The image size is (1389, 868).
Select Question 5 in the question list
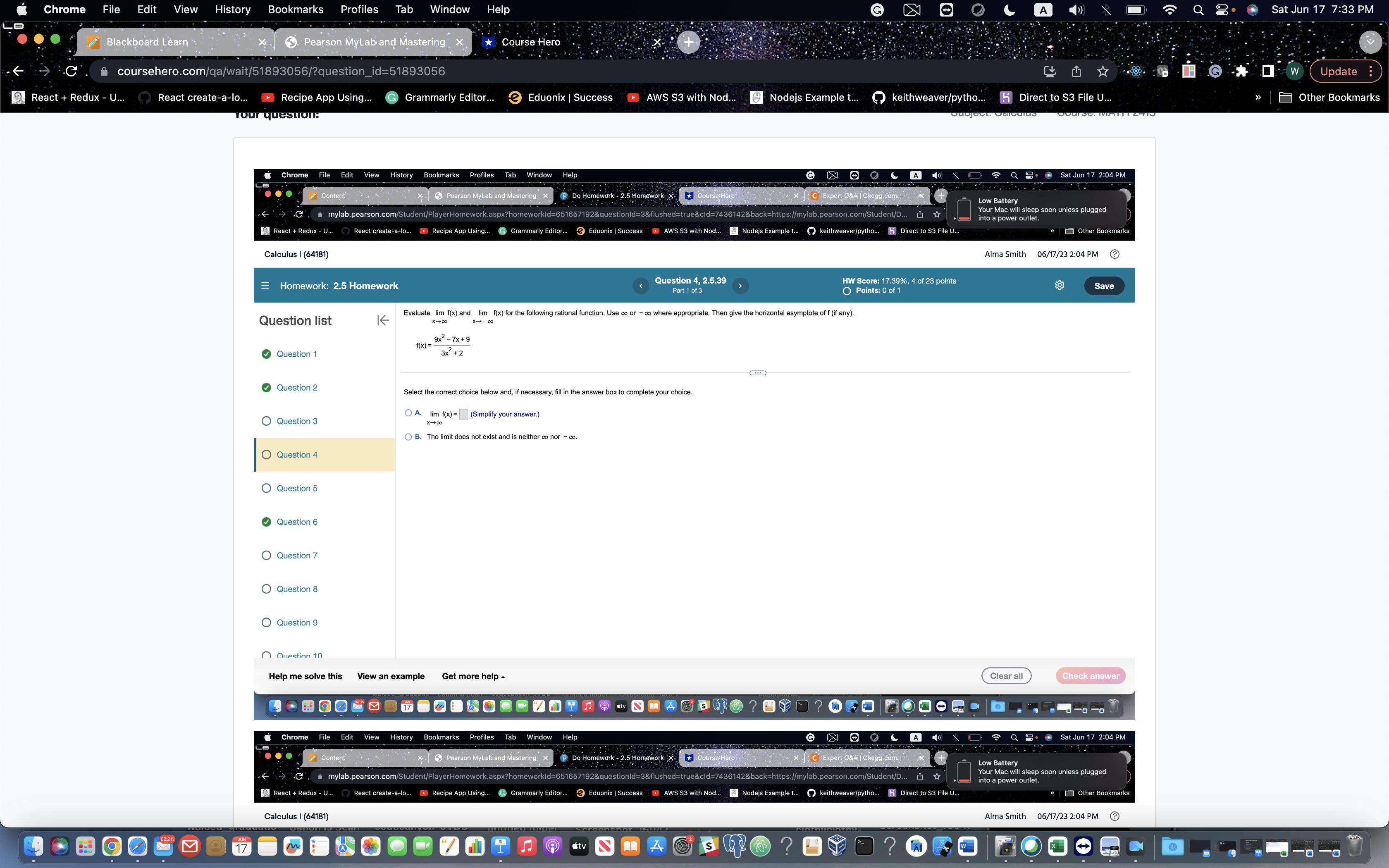click(297, 488)
